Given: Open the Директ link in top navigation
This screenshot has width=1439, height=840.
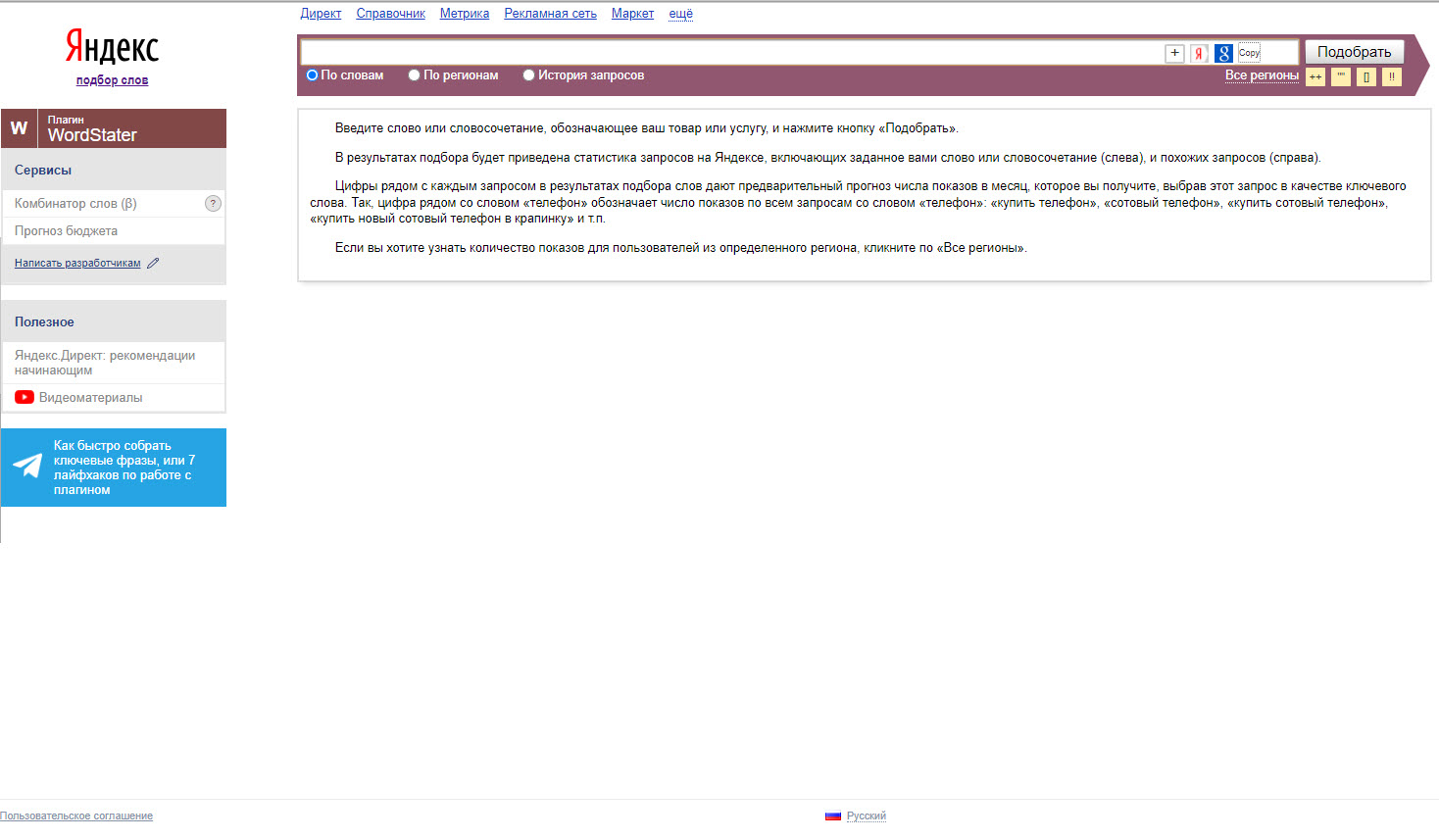Looking at the screenshot, I should point(321,14).
